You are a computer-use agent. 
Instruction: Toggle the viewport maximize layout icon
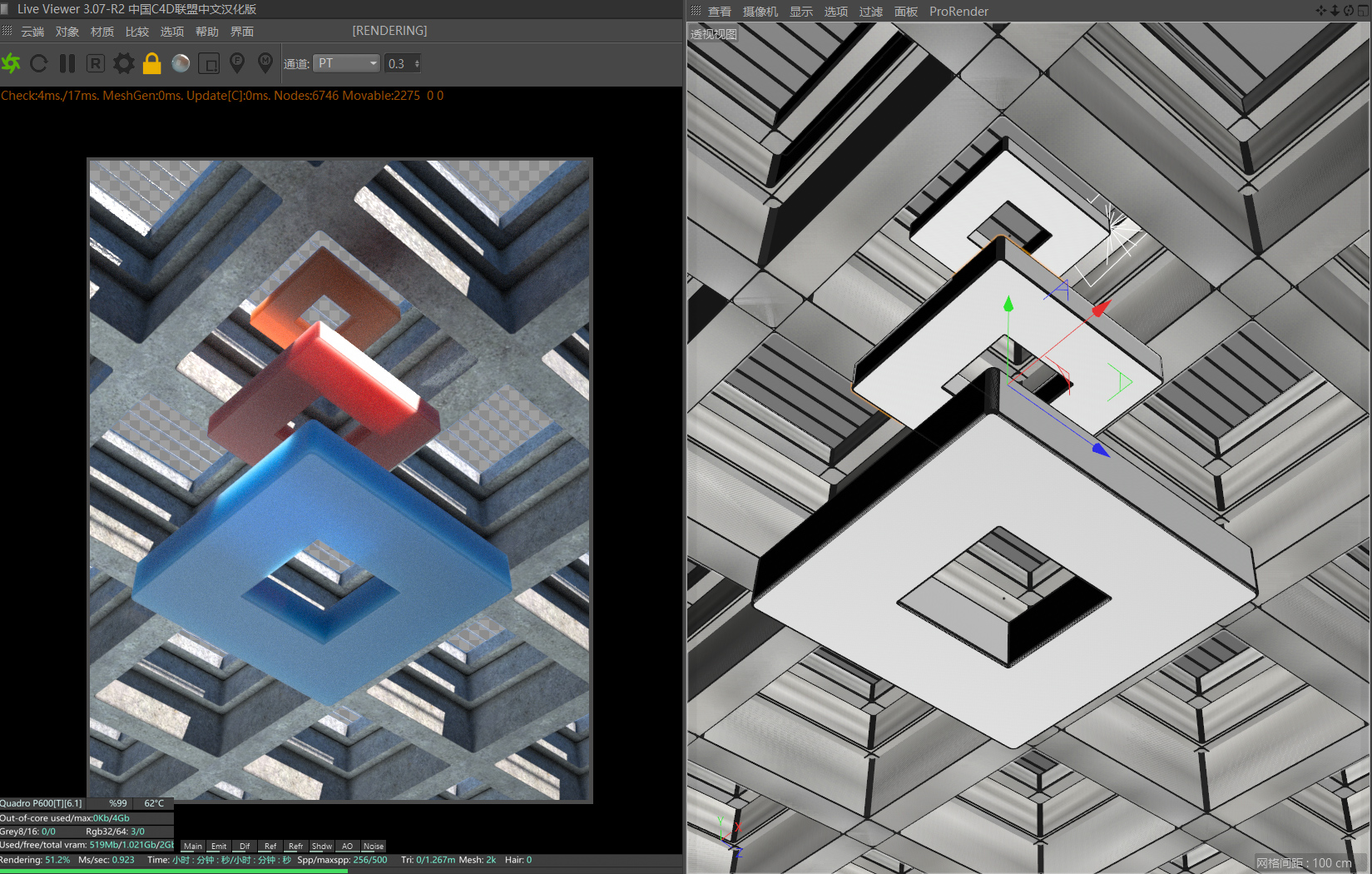tap(1363, 11)
